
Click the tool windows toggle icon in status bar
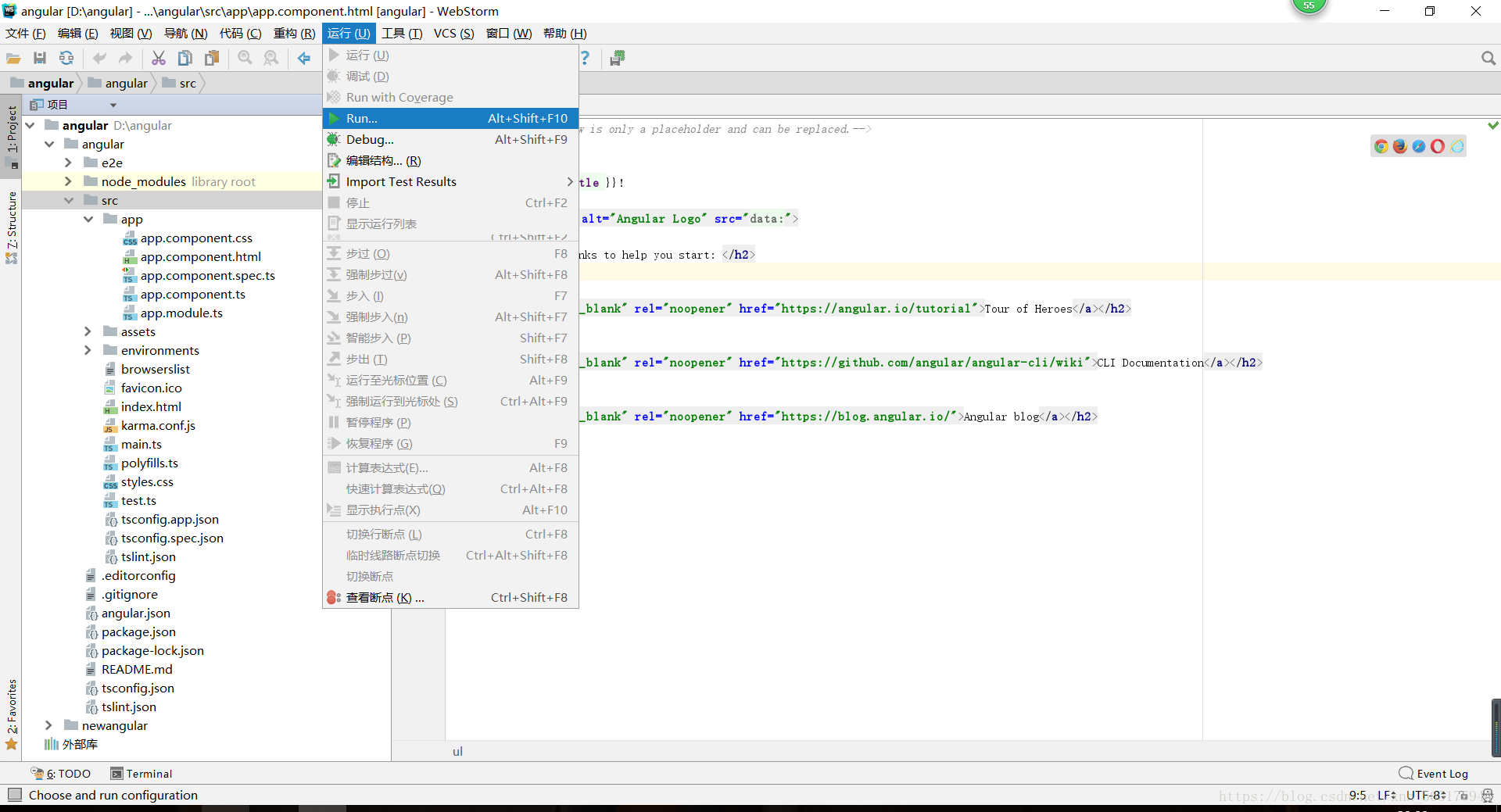pyautogui.click(x=14, y=795)
